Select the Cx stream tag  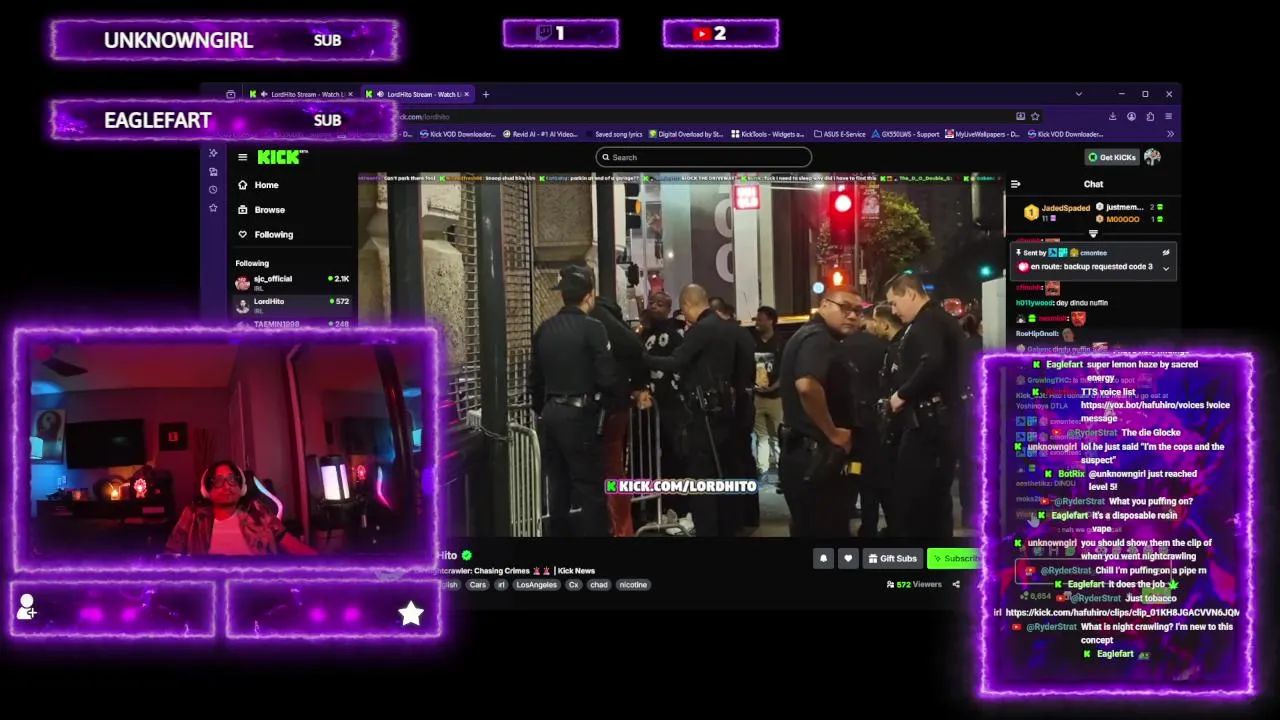coord(573,585)
